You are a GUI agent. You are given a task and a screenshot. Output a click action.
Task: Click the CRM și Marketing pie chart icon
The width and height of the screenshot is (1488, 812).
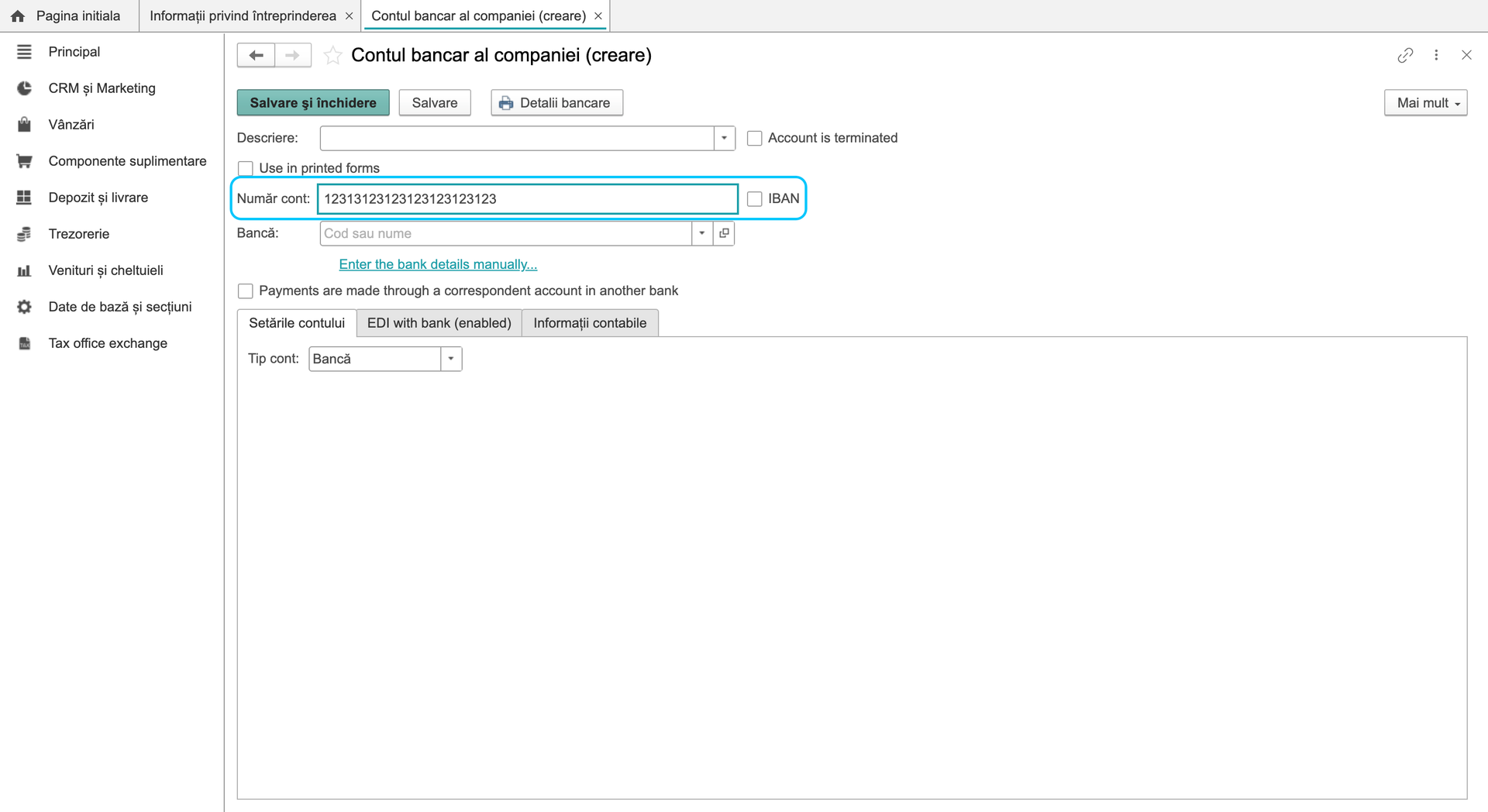tap(24, 88)
